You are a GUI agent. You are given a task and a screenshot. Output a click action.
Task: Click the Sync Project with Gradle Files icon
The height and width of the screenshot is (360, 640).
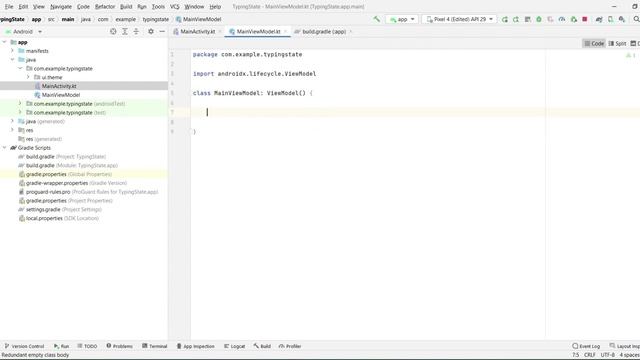[599, 19]
